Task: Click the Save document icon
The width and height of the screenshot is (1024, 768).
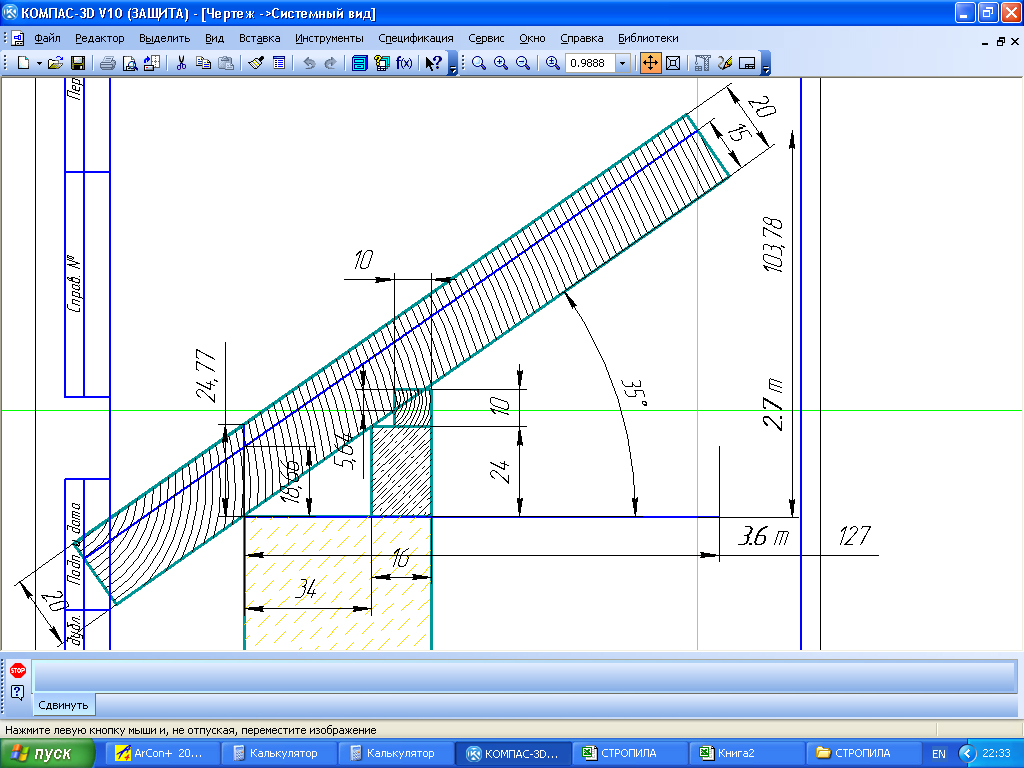Action: (77, 63)
